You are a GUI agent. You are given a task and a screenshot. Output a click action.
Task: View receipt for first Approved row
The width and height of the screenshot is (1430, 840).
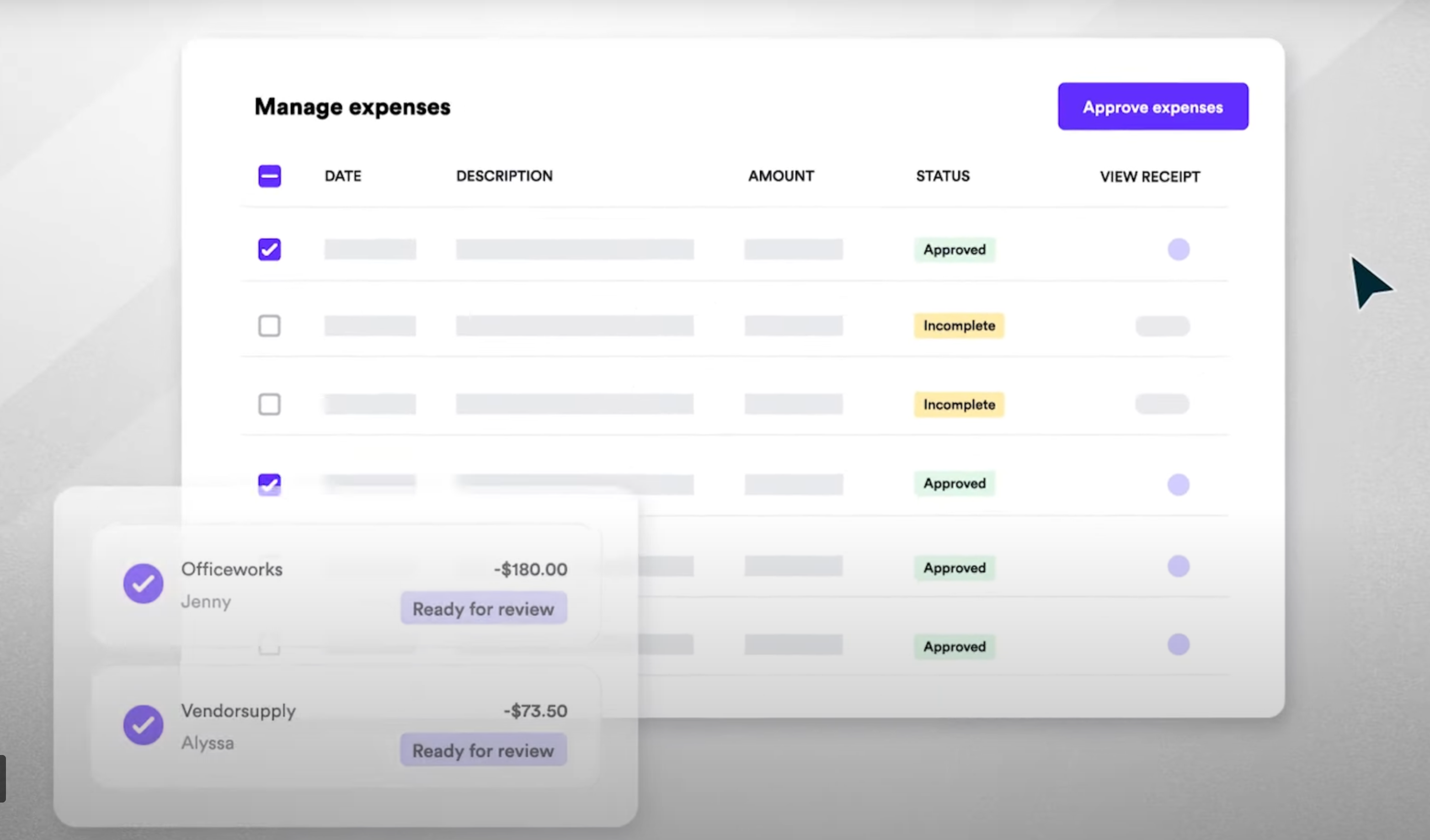[1178, 250]
